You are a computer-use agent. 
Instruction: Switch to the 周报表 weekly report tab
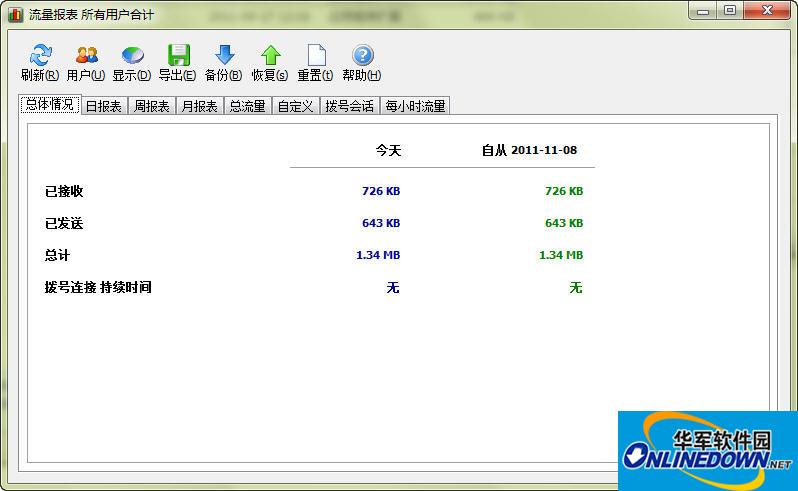(151, 106)
